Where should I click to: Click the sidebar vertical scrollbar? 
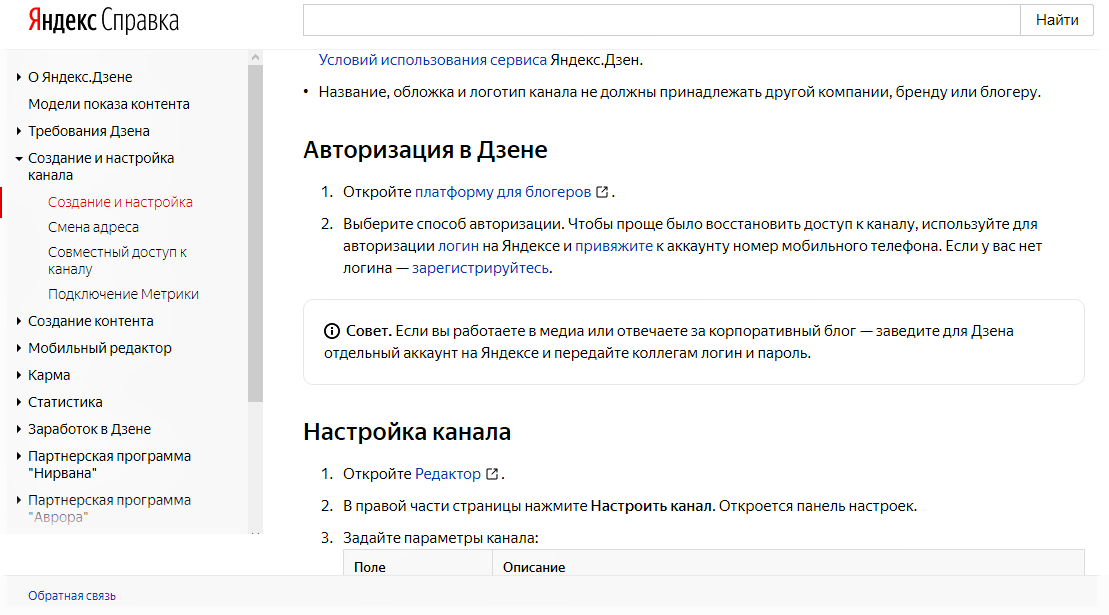(255, 233)
